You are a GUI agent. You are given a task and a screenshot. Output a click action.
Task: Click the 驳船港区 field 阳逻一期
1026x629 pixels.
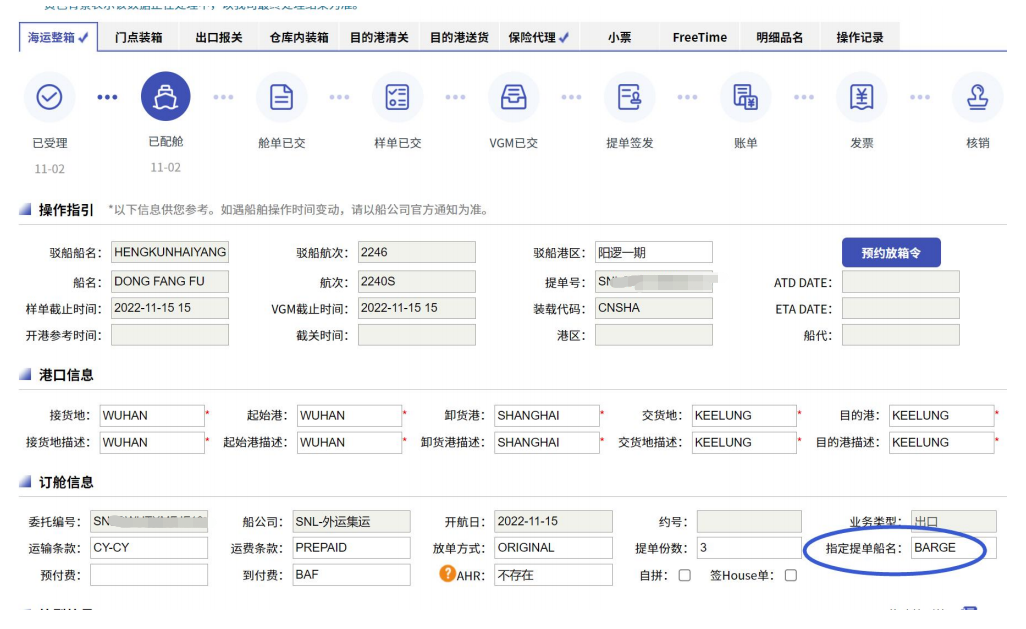pyautogui.click(x=654, y=253)
